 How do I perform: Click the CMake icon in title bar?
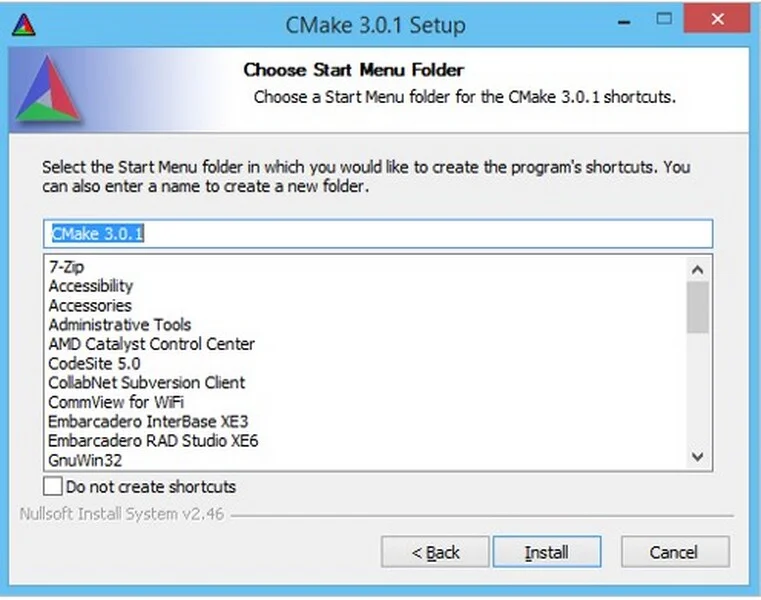[24, 25]
